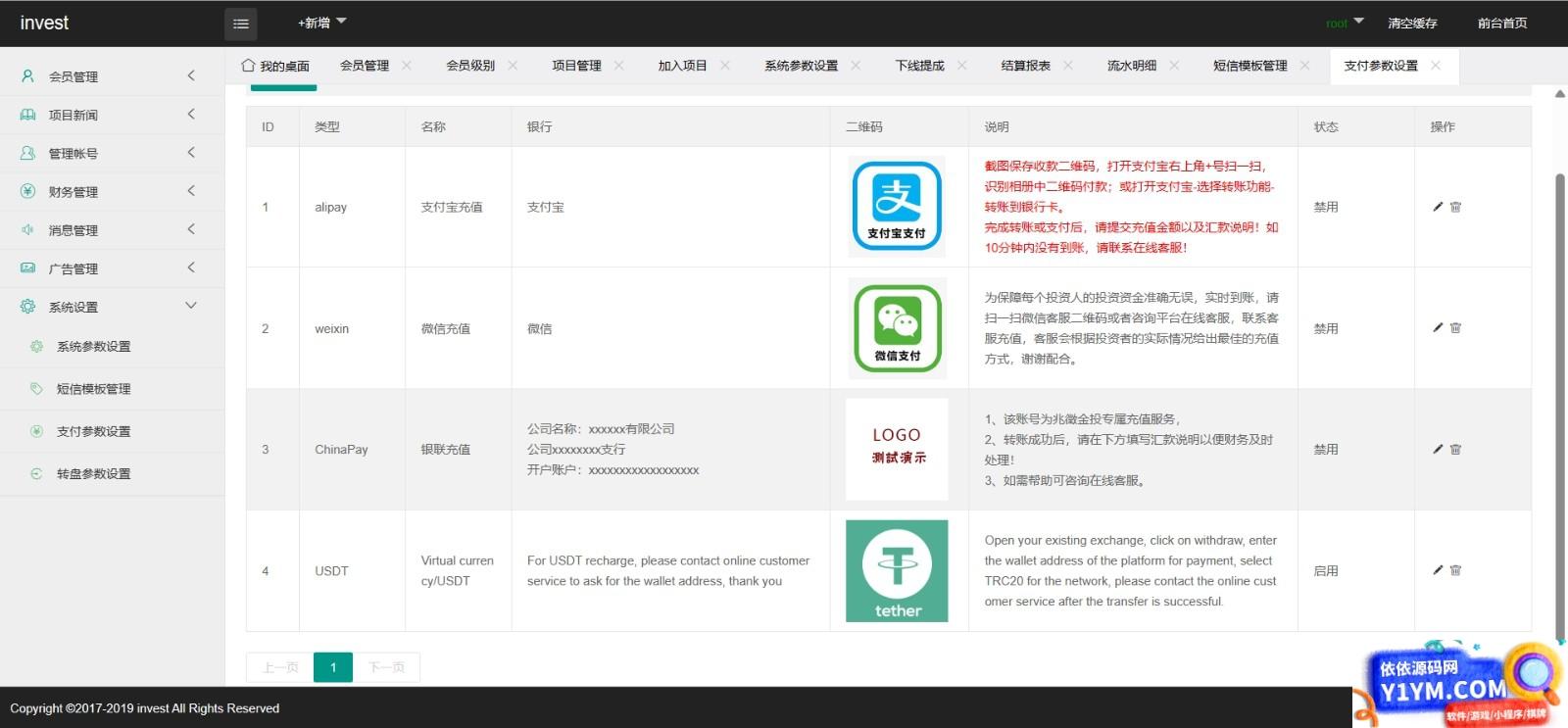Click the 短信模板管理 tag icon in sidebar

36,389
